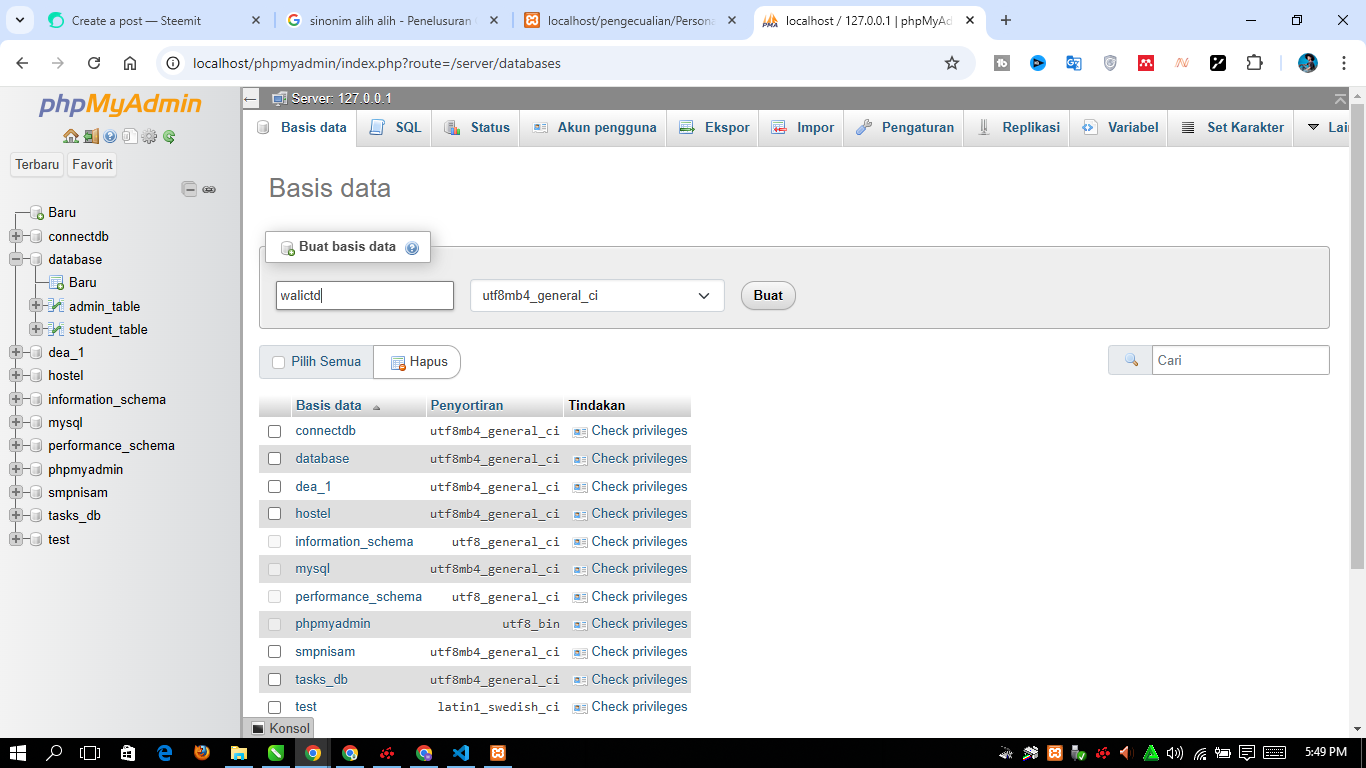Switch to the Create a post — Steemit tab
The height and width of the screenshot is (768, 1366).
136,20
